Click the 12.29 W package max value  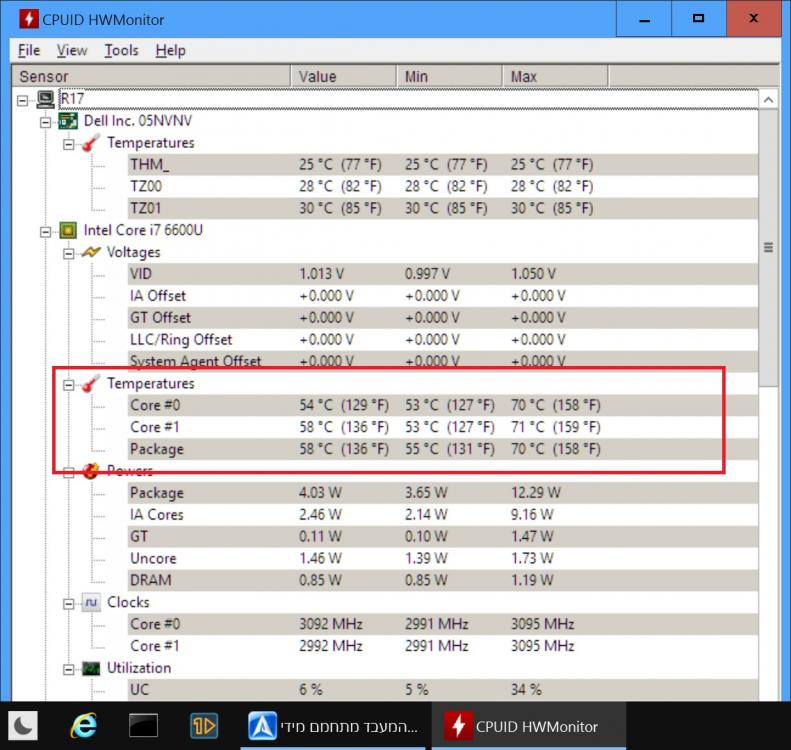tap(536, 493)
